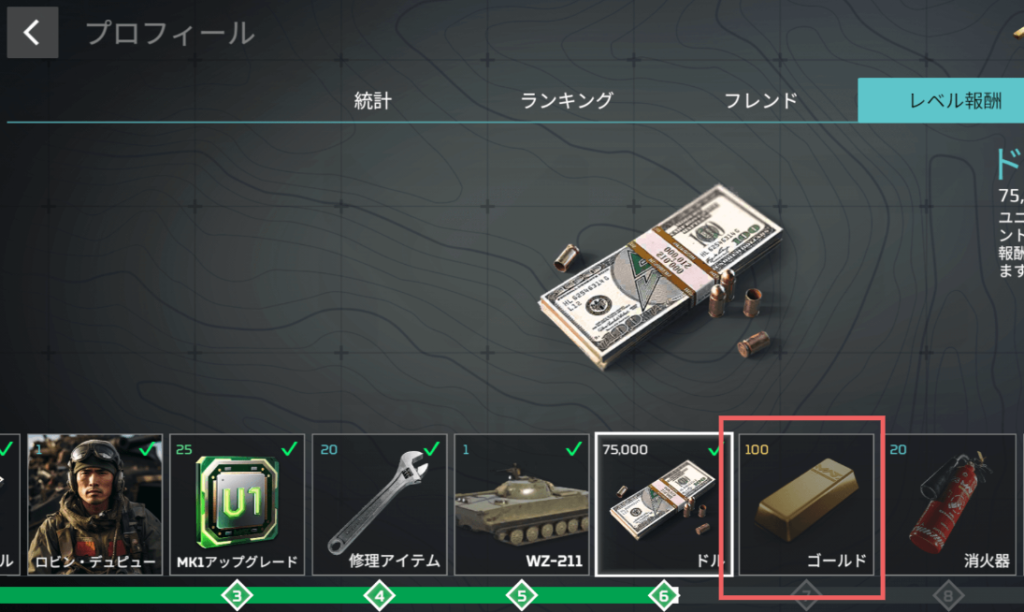Select the 100 ゴールド gold bar reward

807,504
